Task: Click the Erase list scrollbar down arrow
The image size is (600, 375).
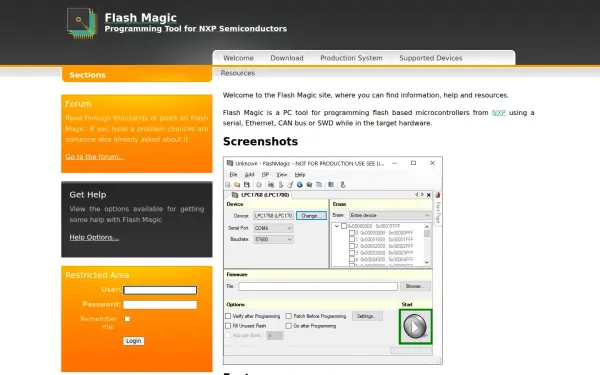Action: click(x=427, y=262)
